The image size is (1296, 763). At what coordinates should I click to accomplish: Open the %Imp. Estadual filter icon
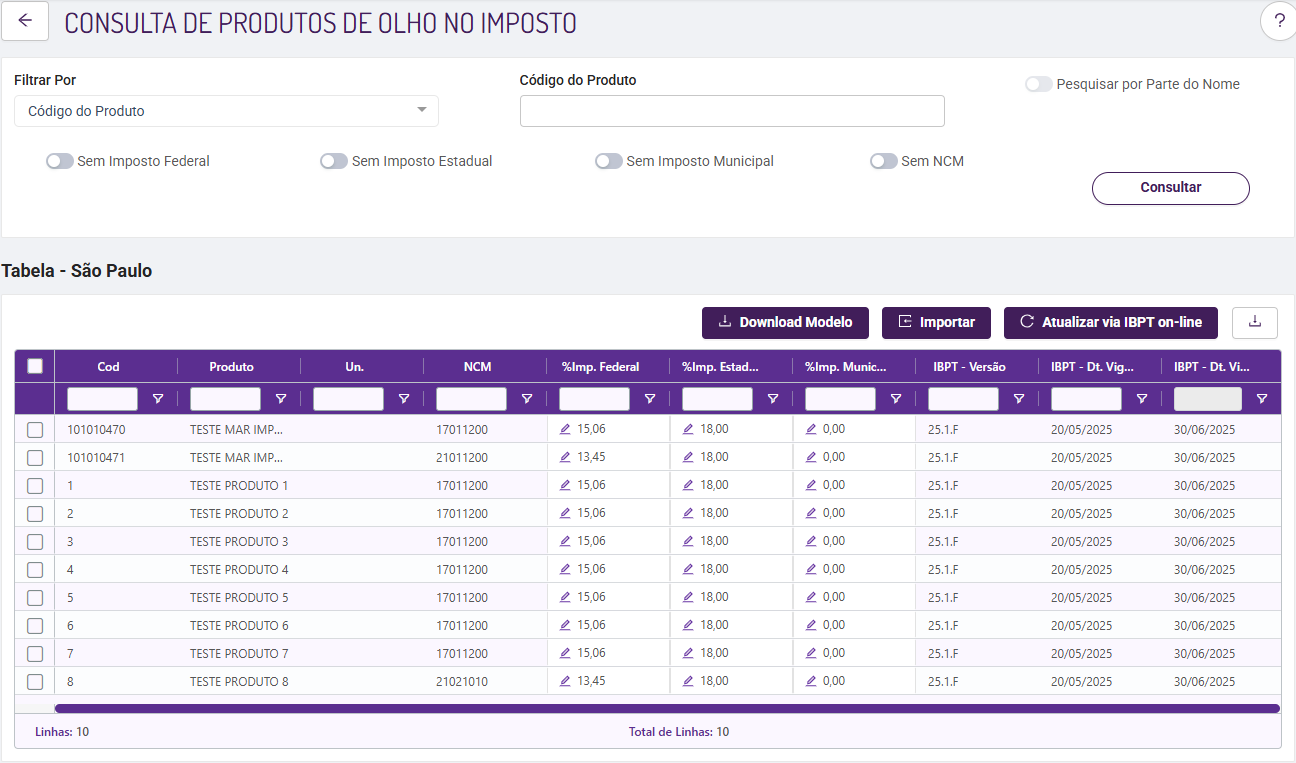point(773,399)
